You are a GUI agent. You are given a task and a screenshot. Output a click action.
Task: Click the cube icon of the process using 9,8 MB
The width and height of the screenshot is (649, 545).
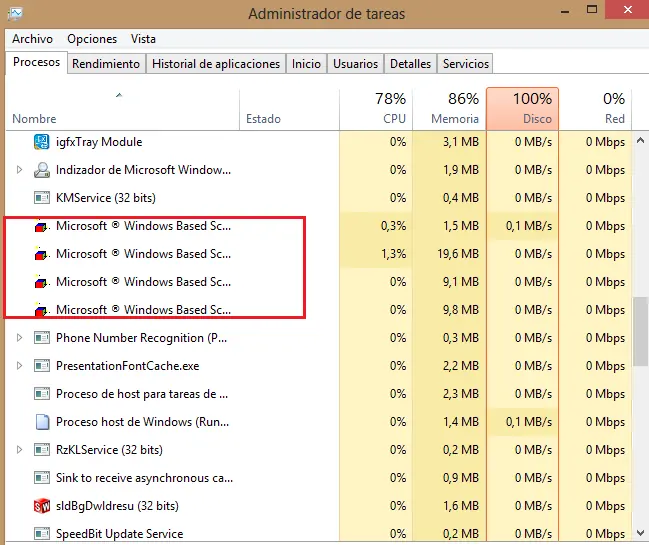coord(41,310)
